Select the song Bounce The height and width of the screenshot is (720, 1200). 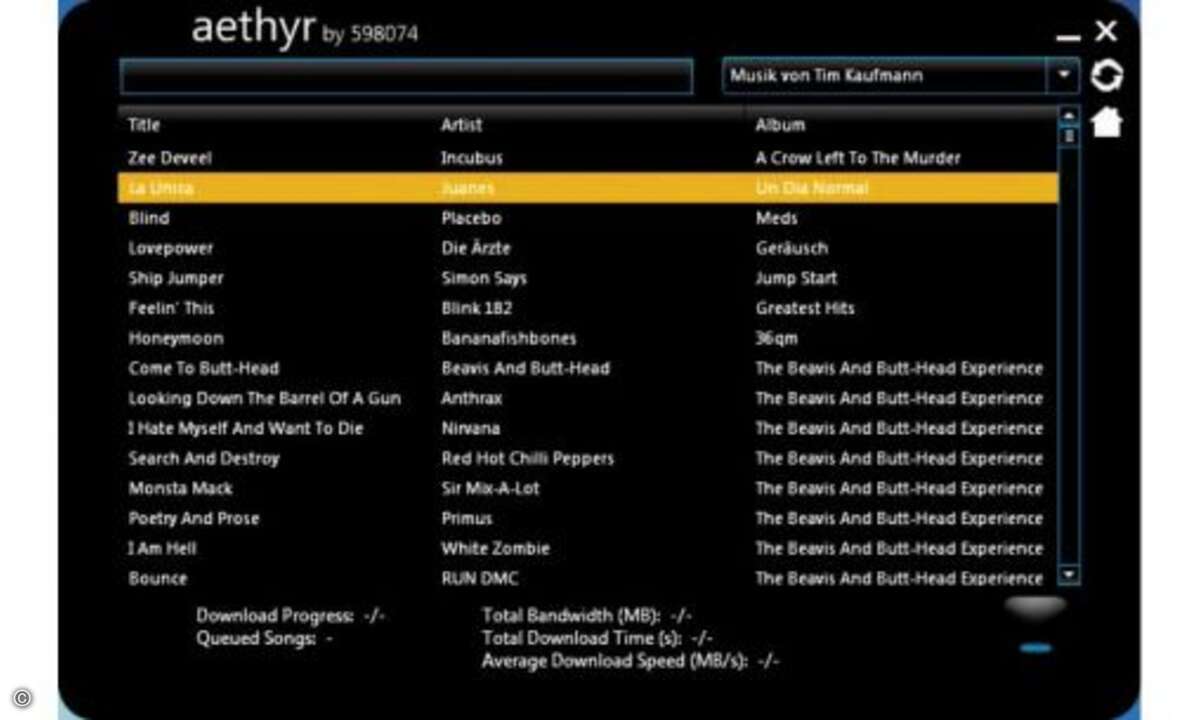pyautogui.click(x=158, y=578)
